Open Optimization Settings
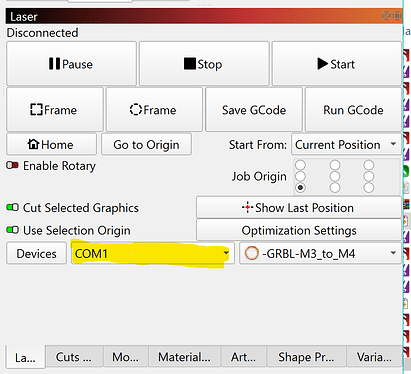The height and width of the screenshot is (374, 411). (299, 230)
